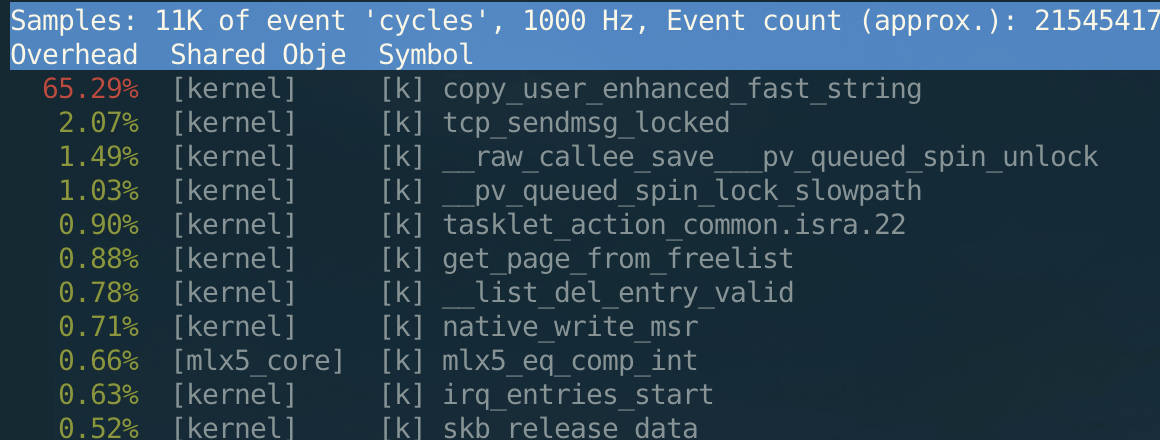Image resolution: width=1160 pixels, height=440 pixels.
Task: Click the [mlx5_core] shared object entry
Action: pyautogui.click(x=258, y=361)
